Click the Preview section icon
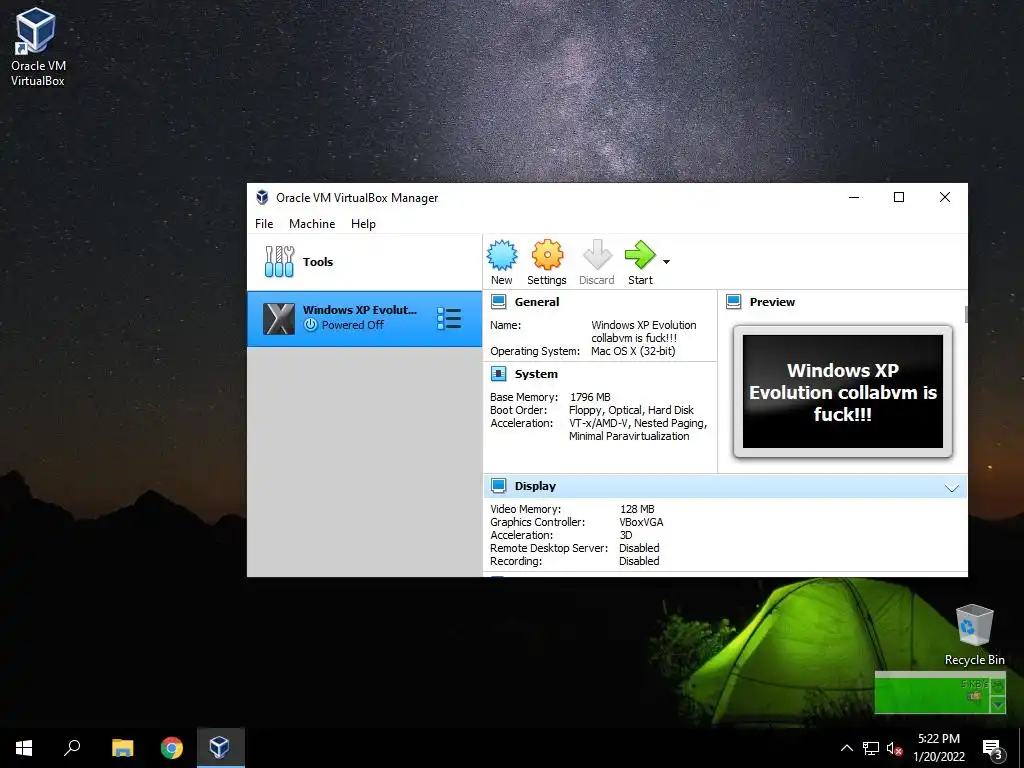 coord(733,302)
